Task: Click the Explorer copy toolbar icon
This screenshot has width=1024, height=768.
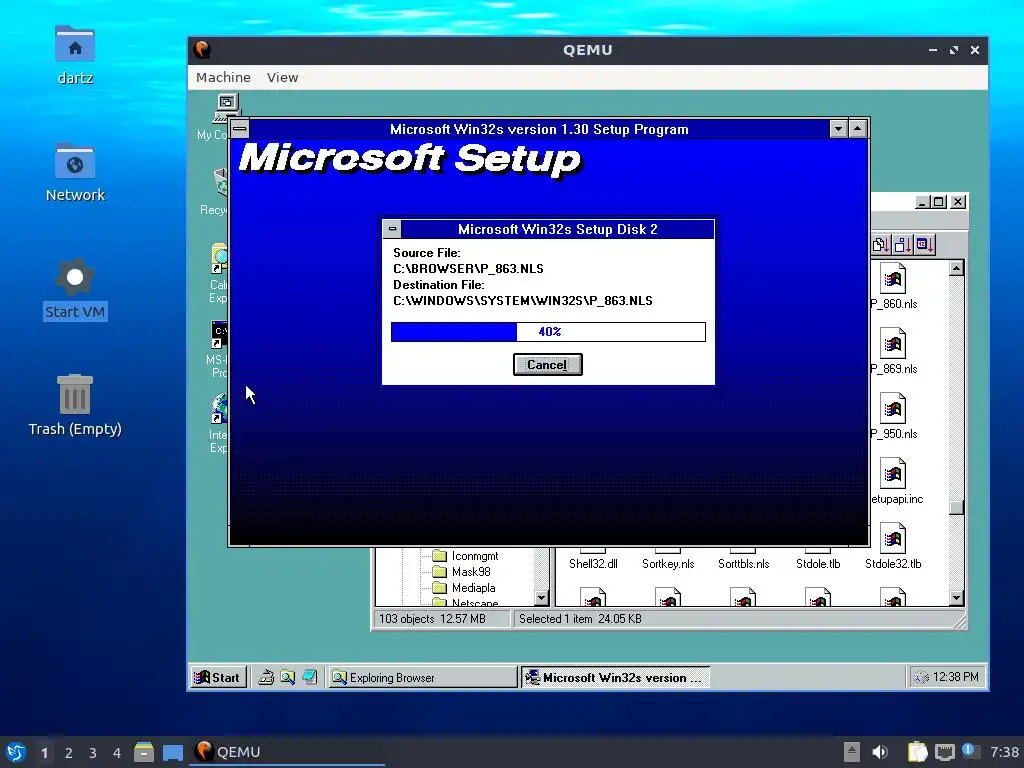Action: tap(880, 245)
